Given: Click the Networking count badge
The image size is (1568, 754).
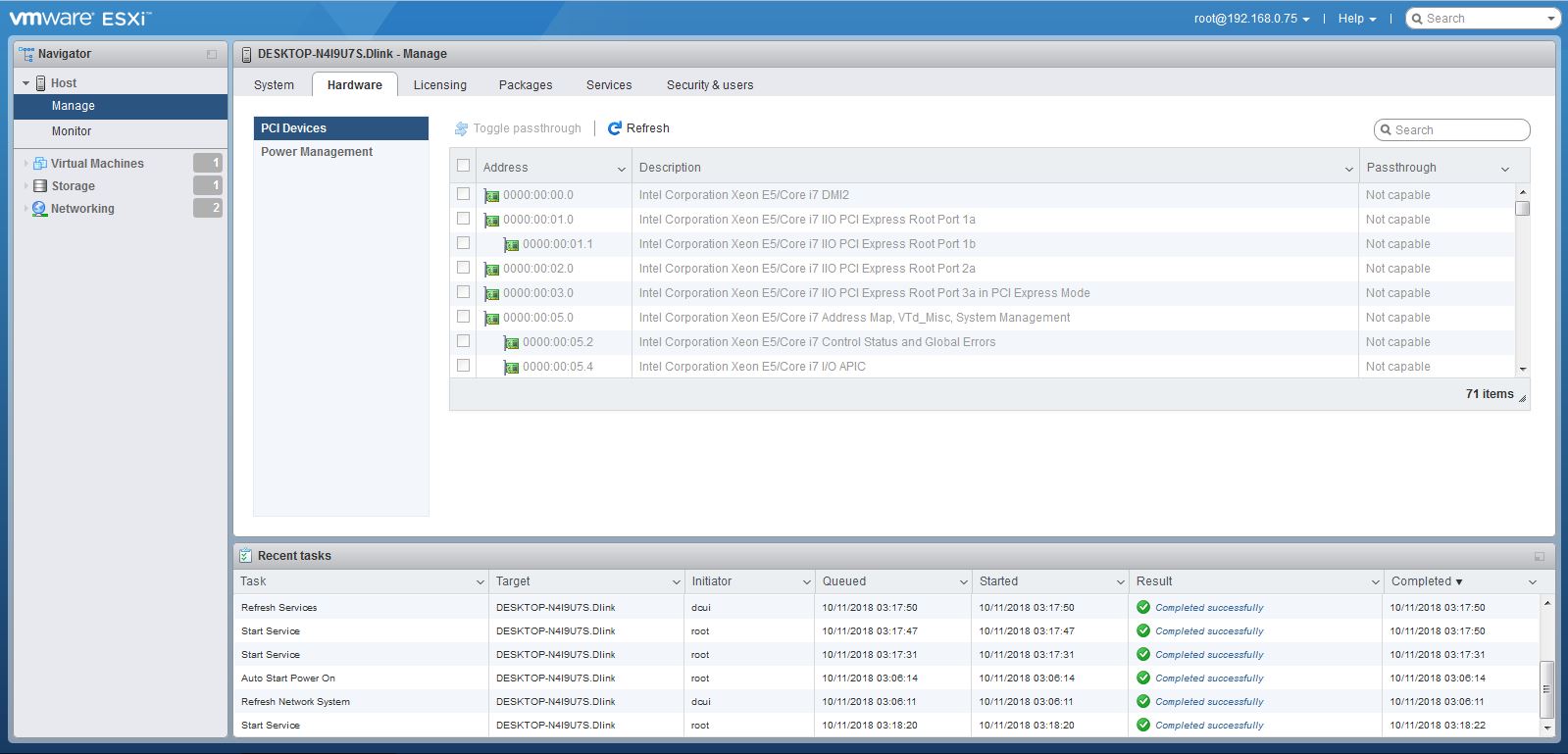Looking at the screenshot, I should (208, 208).
